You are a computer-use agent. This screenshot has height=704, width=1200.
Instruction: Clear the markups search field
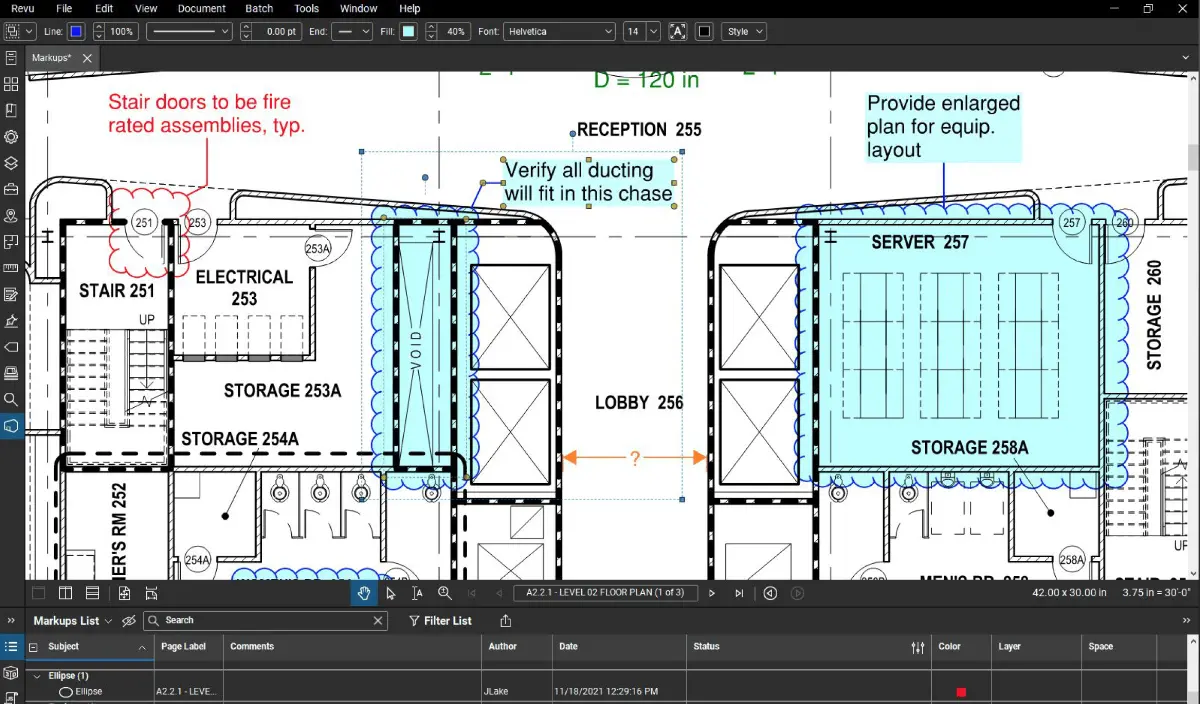pos(378,621)
